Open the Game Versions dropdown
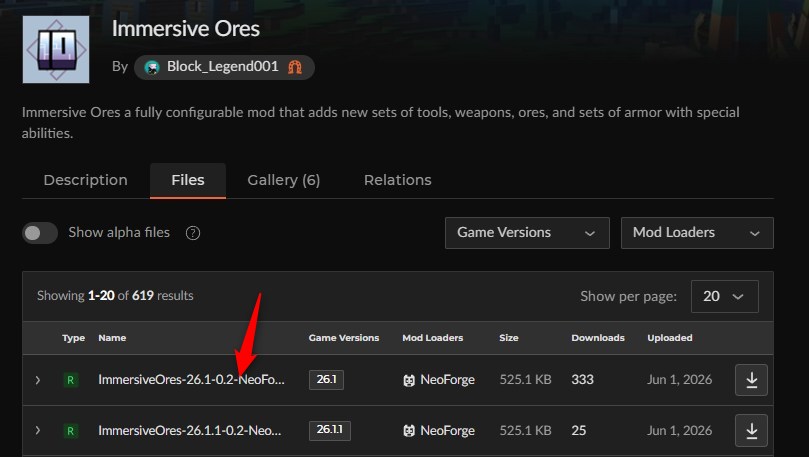 pyautogui.click(x=527, y=233)
